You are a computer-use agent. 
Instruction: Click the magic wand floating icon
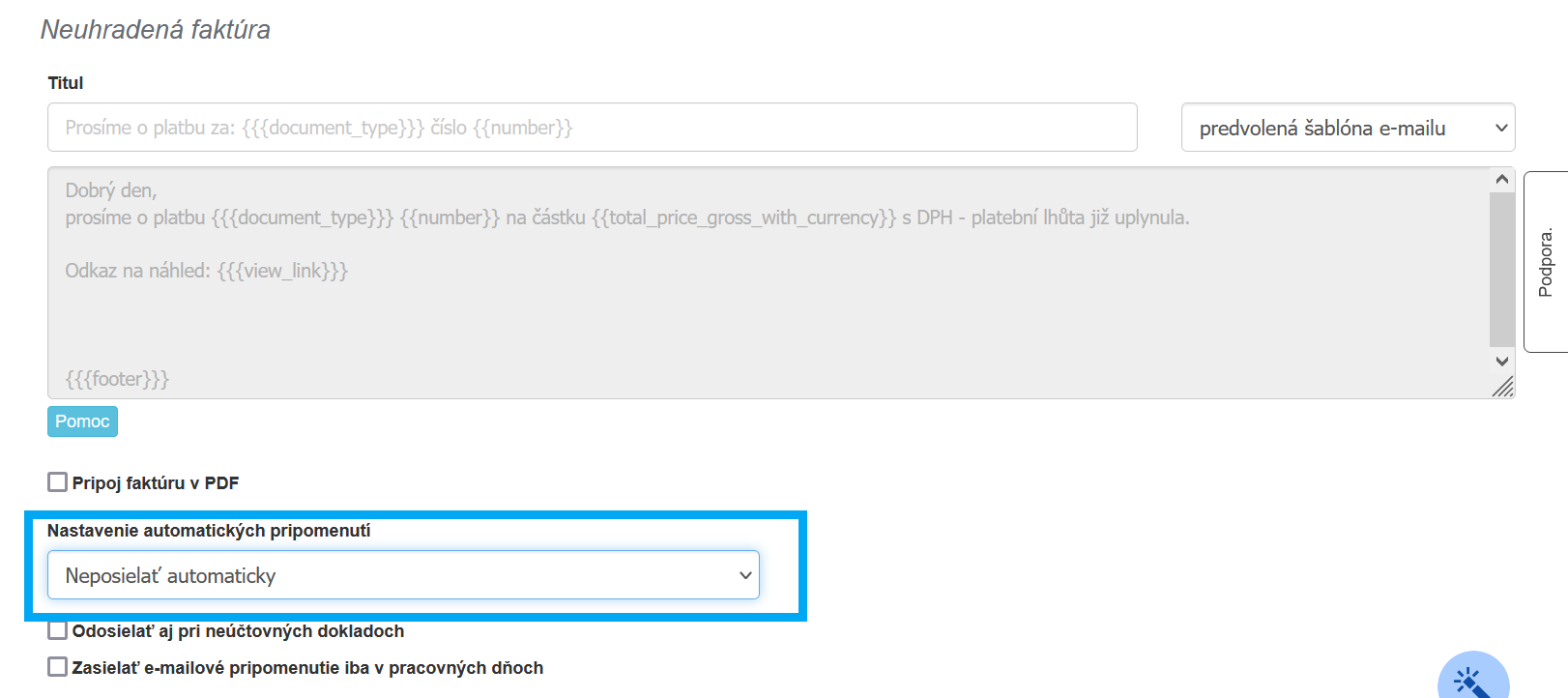[1472, 681]
